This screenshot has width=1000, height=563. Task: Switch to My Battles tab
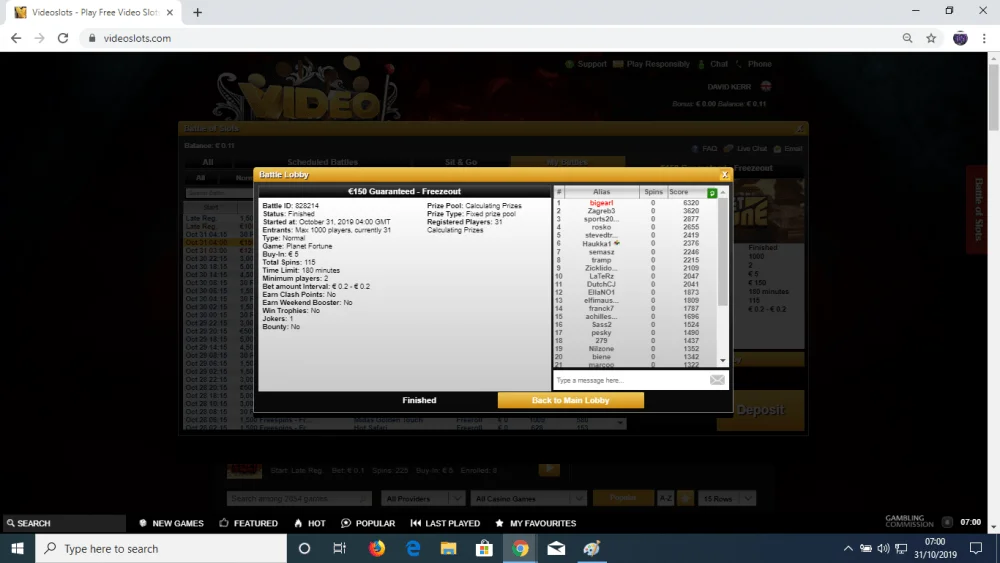click(567, 162)
